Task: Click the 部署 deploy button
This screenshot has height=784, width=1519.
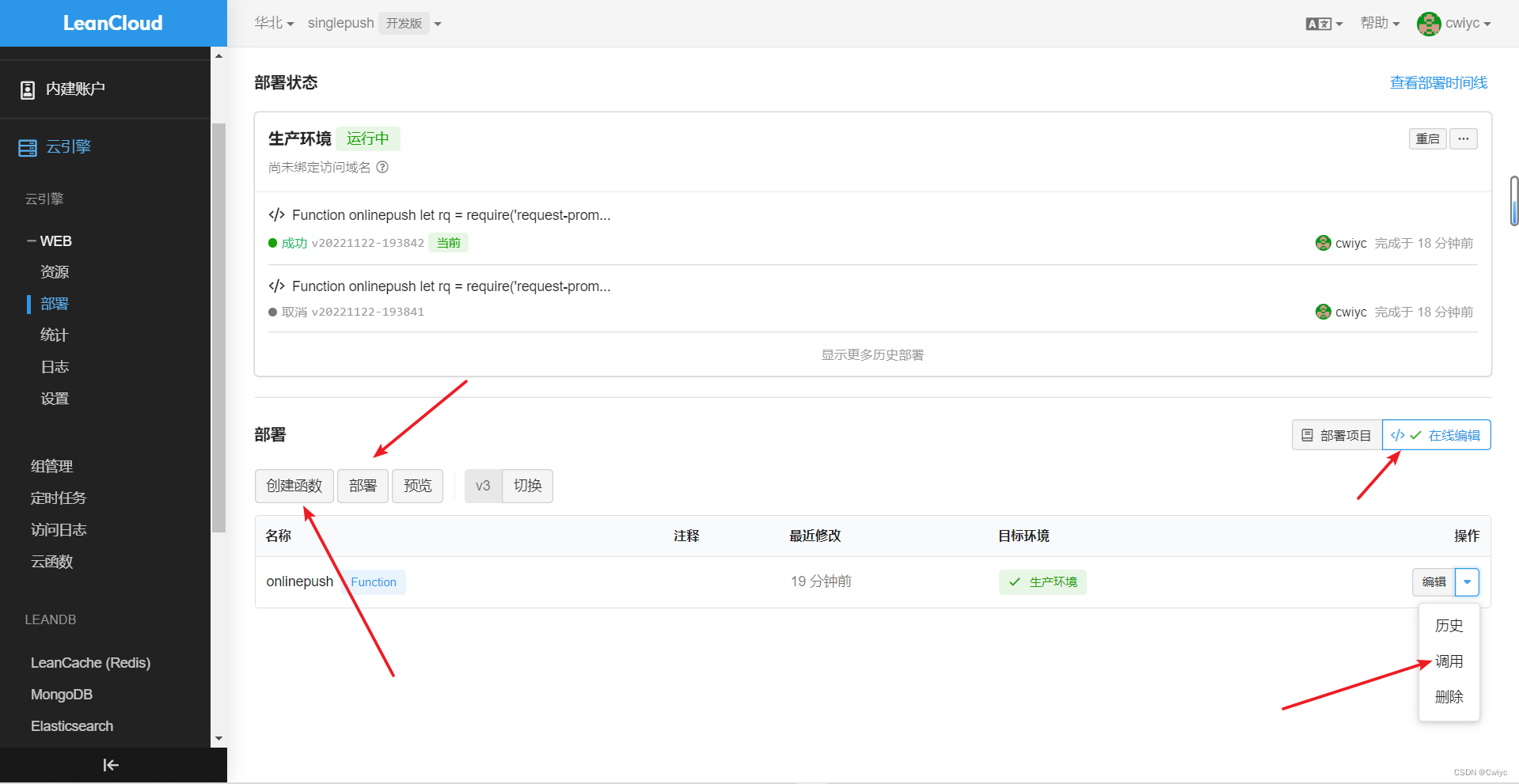Action: (363, 486)
